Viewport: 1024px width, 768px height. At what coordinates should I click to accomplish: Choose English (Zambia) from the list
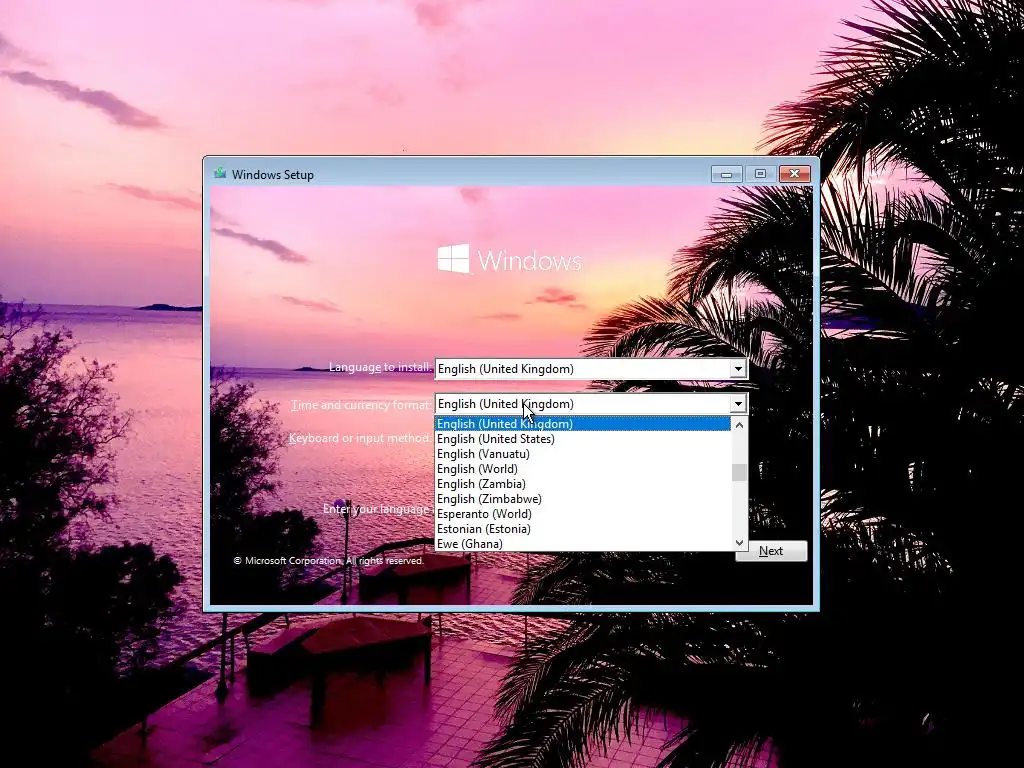click(x=583, y=484)
